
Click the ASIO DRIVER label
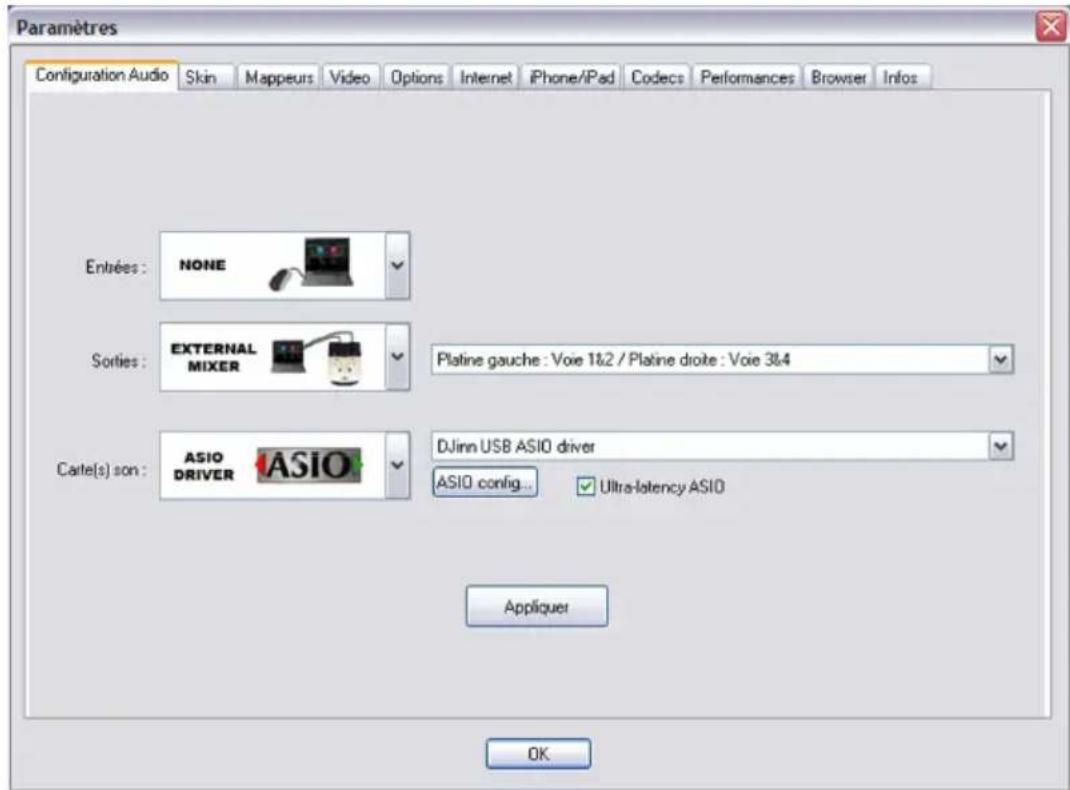[203, 466]
